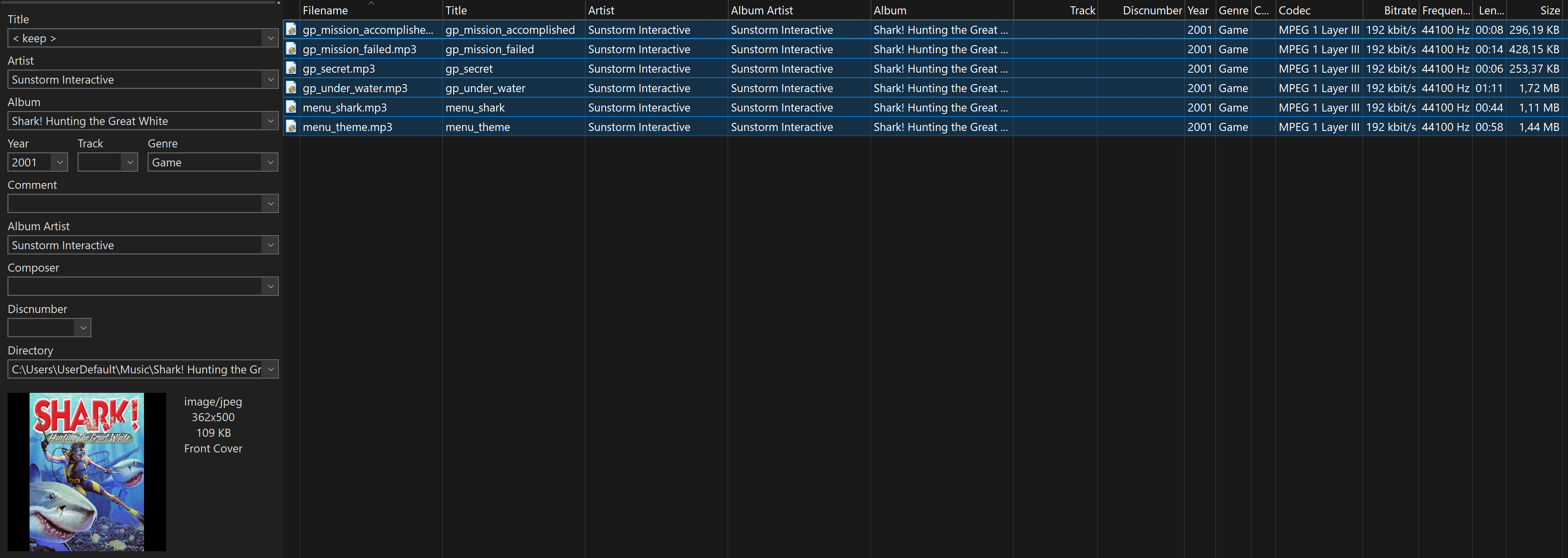Click file icon beside menu_shark.mp3

coord(291,107)
